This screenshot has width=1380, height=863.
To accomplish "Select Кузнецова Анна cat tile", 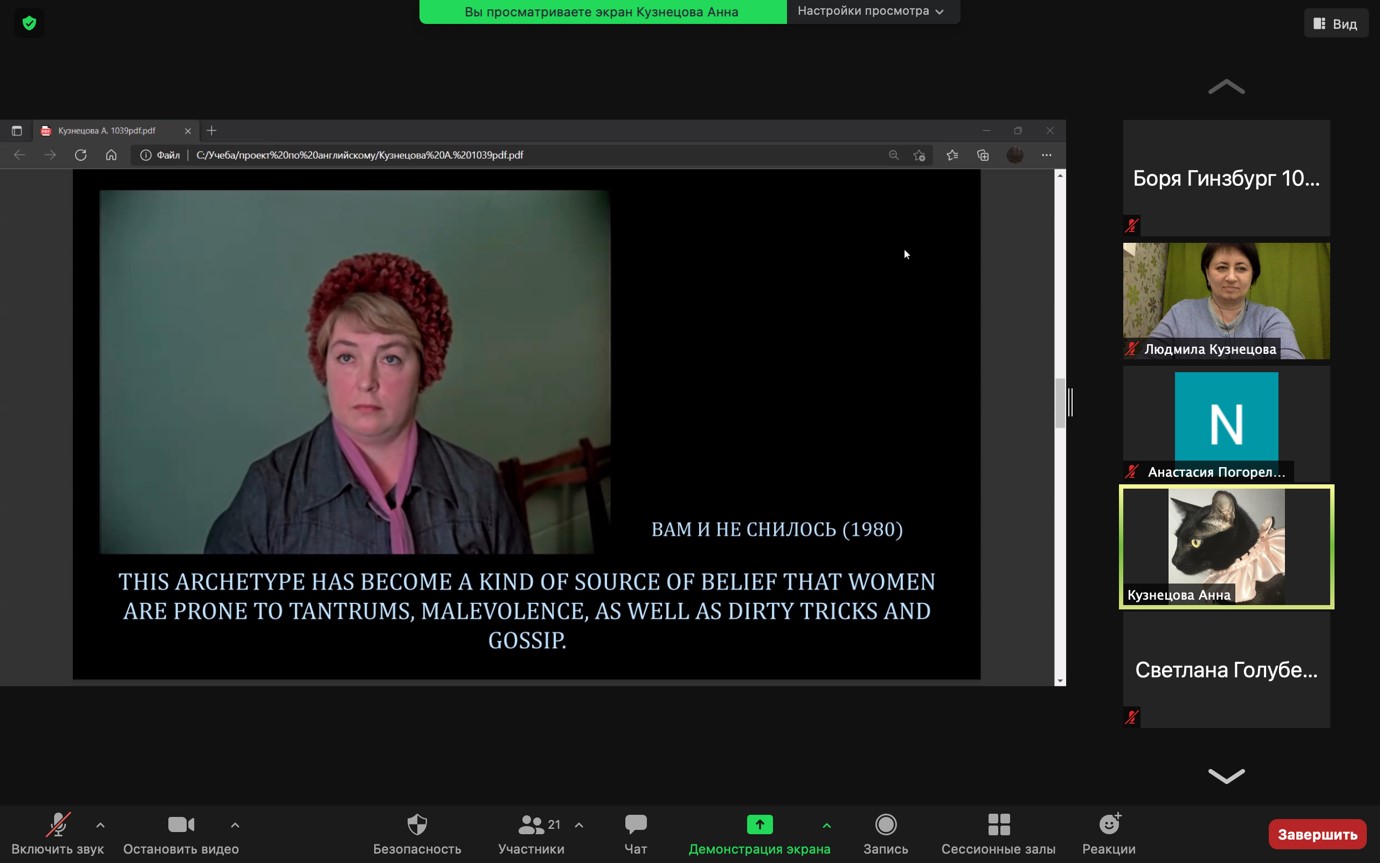I will pyautogui.click(x=1226, y=547).
